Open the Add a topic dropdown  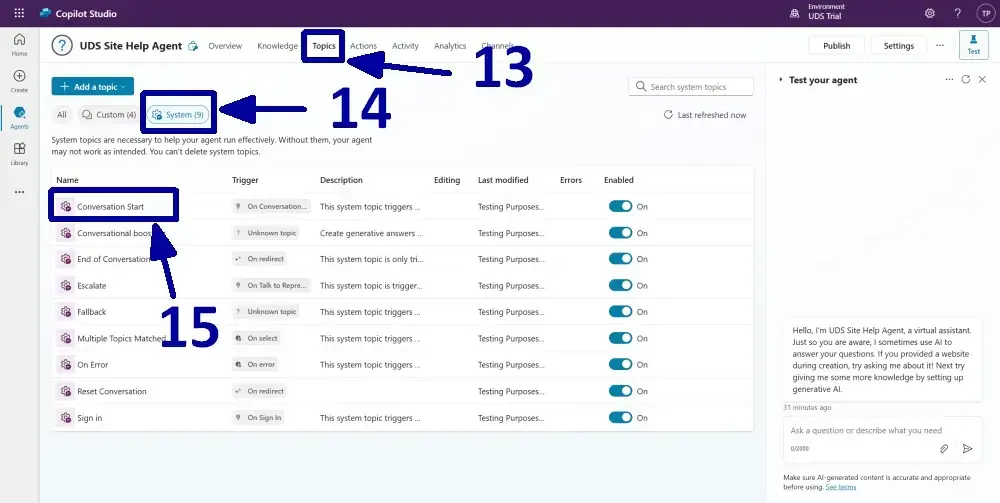point(92,87)
